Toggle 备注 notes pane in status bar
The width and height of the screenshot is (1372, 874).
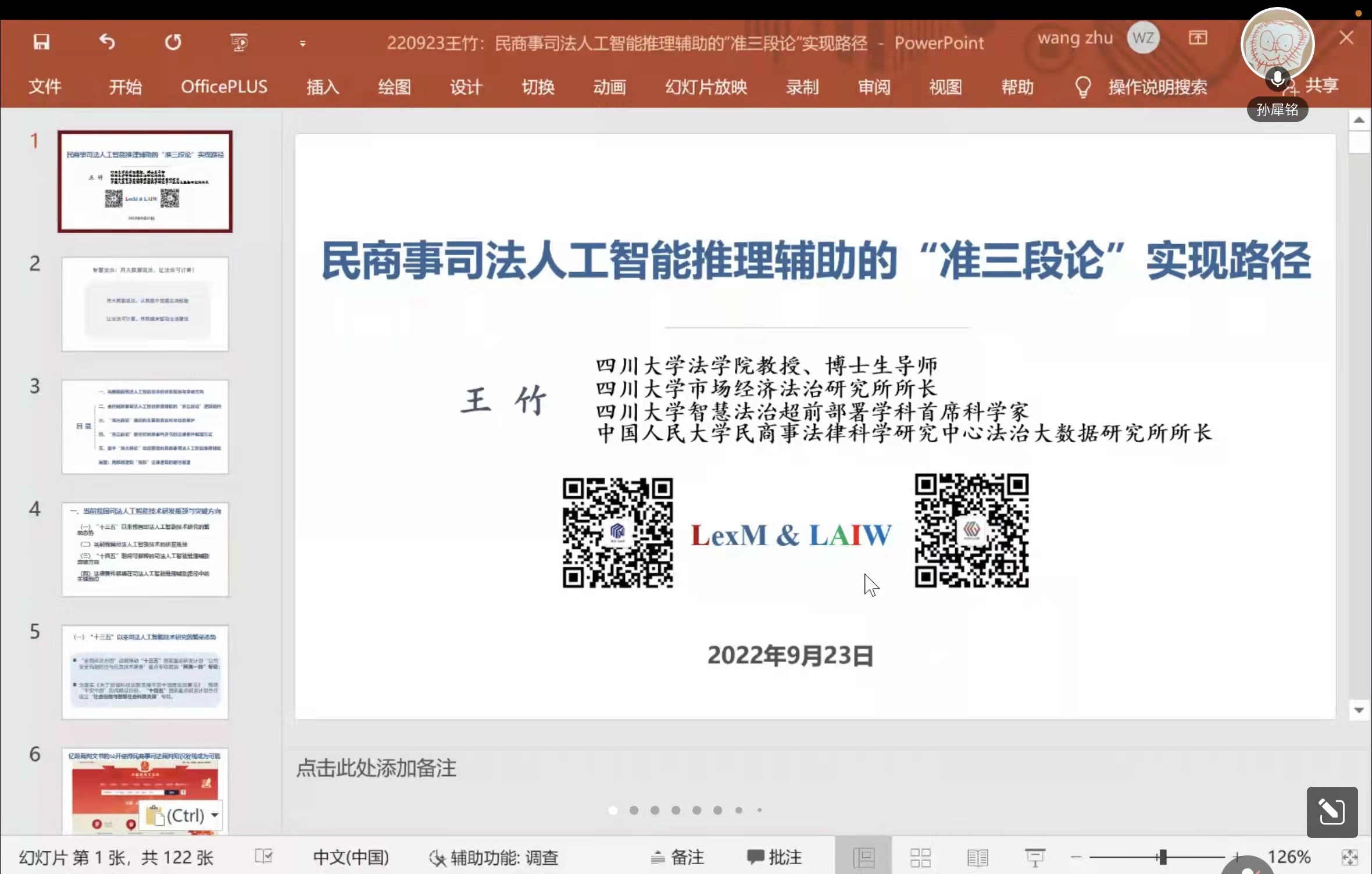(677, 857)
